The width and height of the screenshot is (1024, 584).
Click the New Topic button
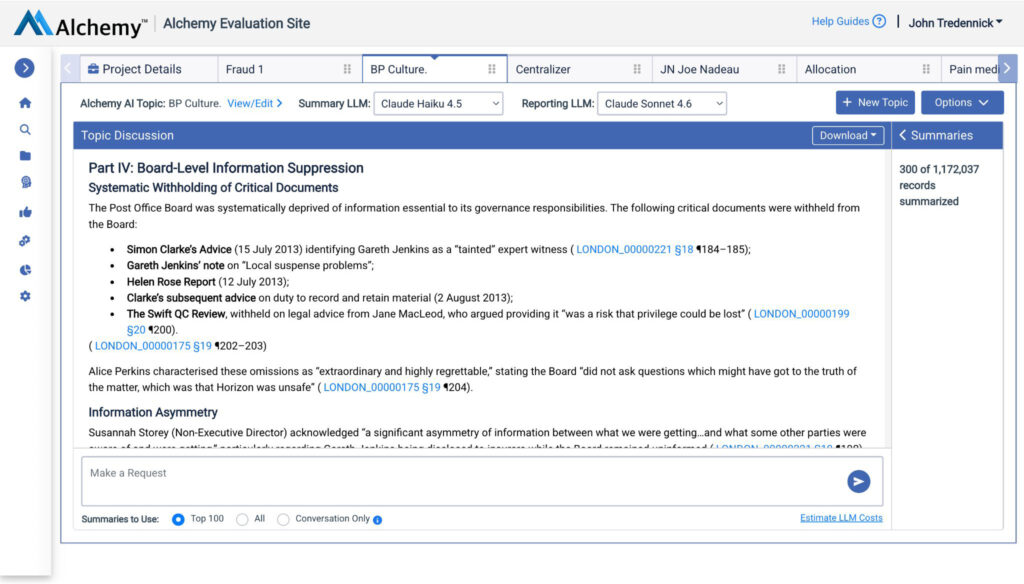point(875,102)
